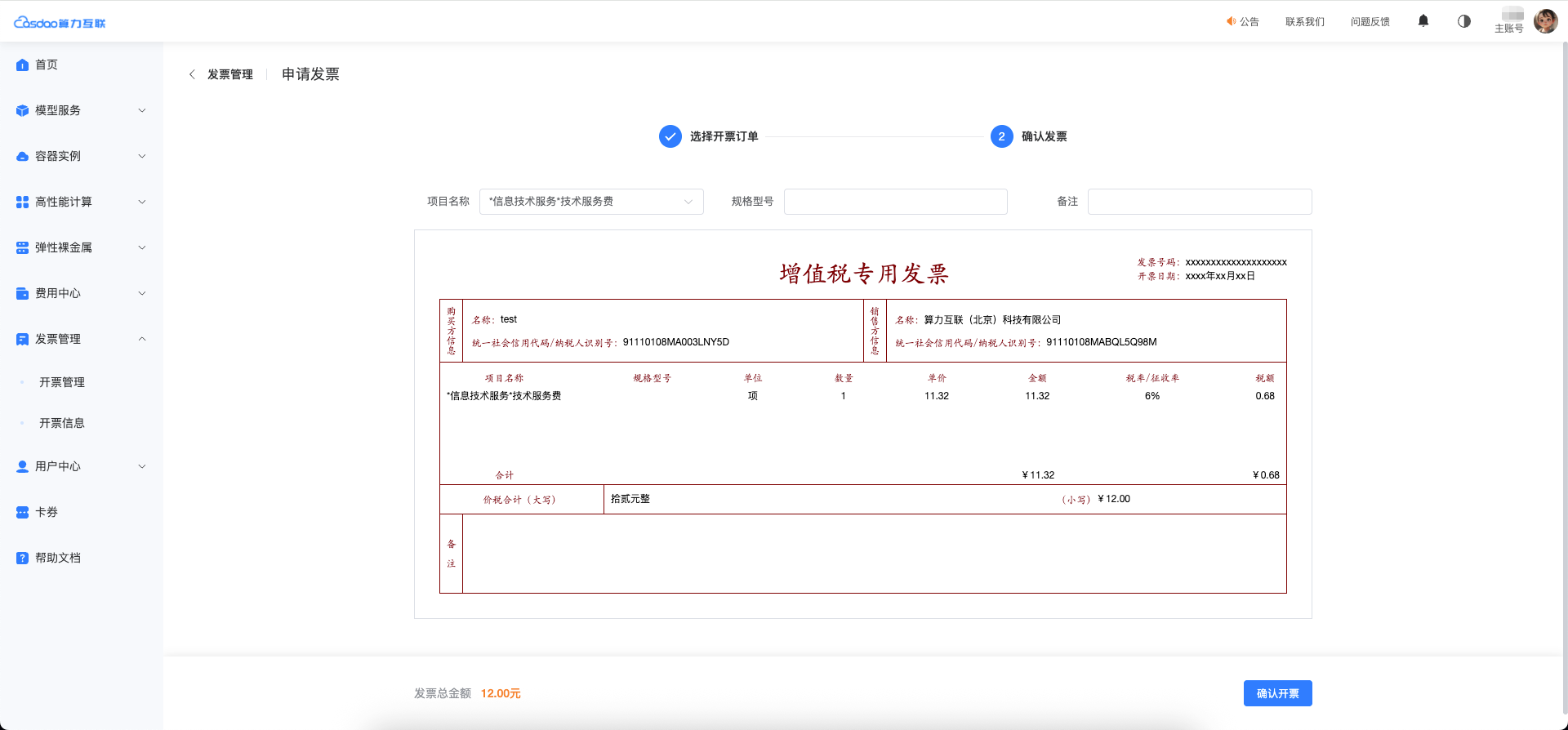Image resolution: width=1568 pixels, height=730 pixels.
Task: Click the 容器实例 cloud icon
Action: point(22,156)
